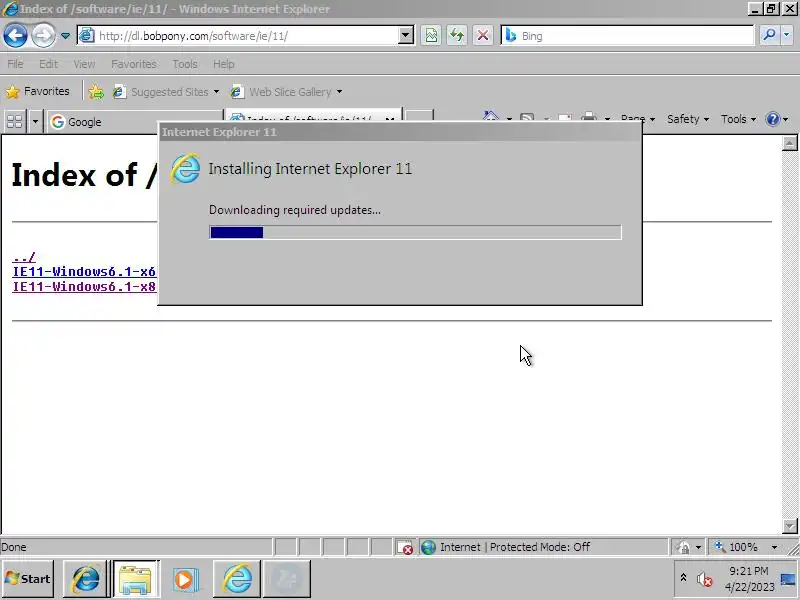
Task: Click the Show Desktop monitor tray icon
Action: [788, 579]
